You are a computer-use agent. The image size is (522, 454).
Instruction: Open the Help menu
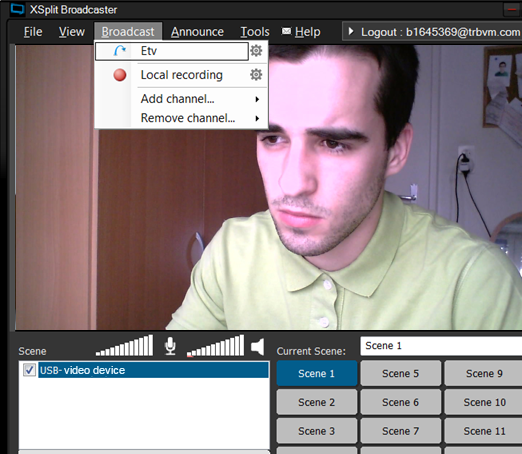pyautogui.click(x=307, y=32)
